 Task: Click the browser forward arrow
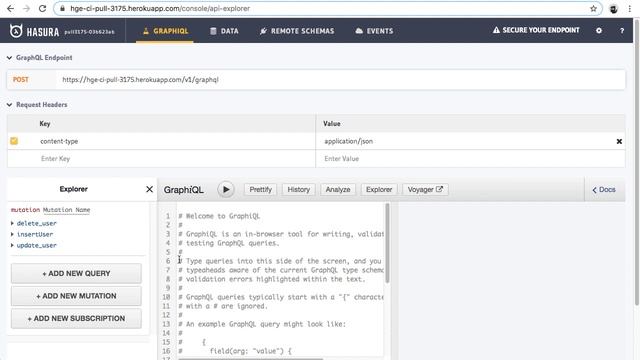[27, 8]
